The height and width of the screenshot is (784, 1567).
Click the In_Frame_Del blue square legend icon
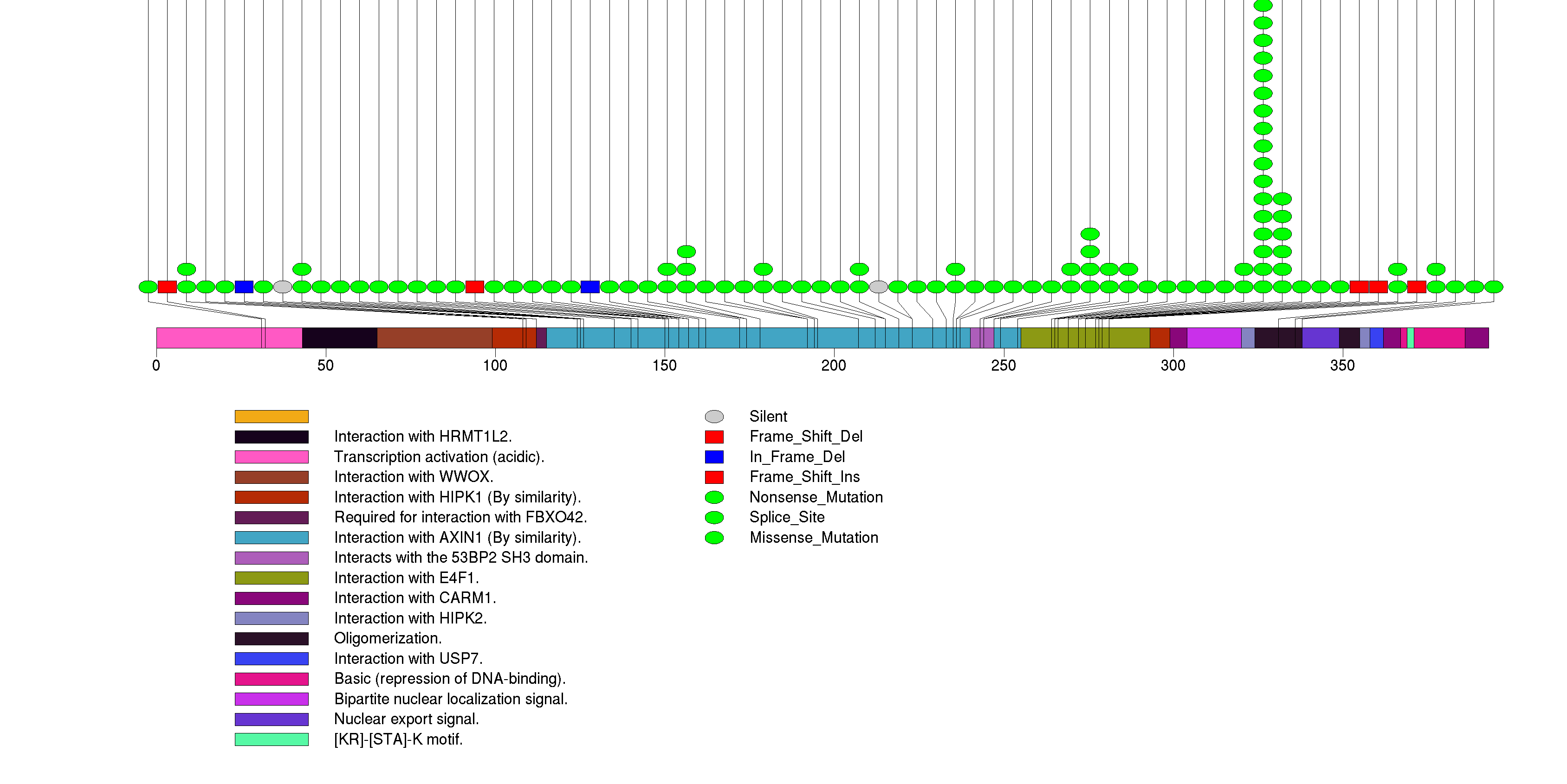tap(714, 457)
